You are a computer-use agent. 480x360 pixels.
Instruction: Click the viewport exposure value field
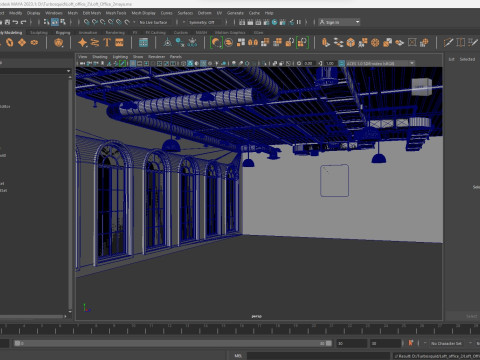click(x=308, y=63)
